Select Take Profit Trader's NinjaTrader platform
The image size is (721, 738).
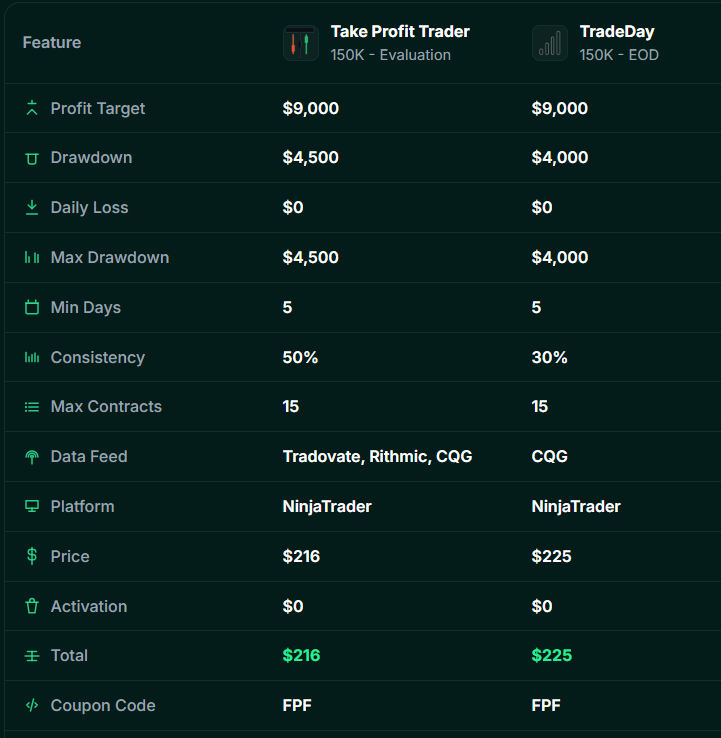tap(327, 507)
